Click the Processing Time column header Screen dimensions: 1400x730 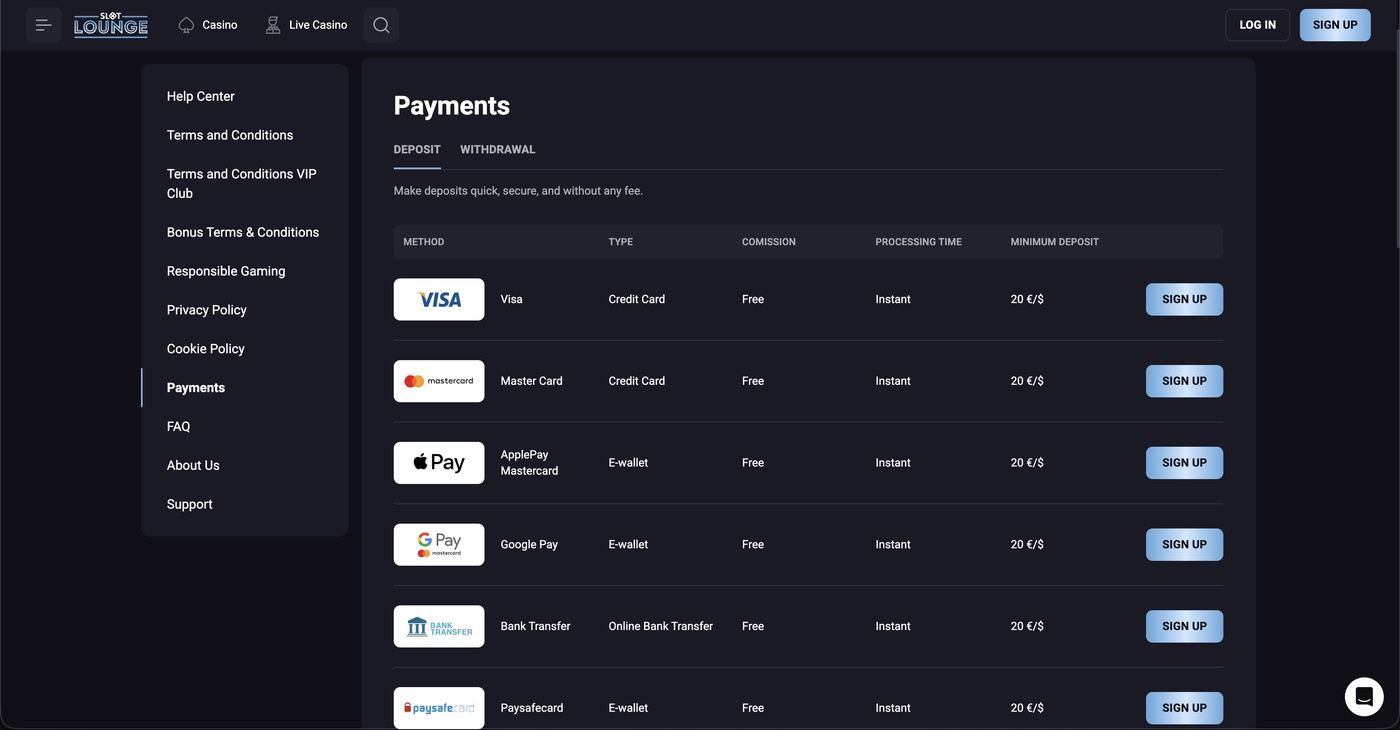(x=919, y=242)
